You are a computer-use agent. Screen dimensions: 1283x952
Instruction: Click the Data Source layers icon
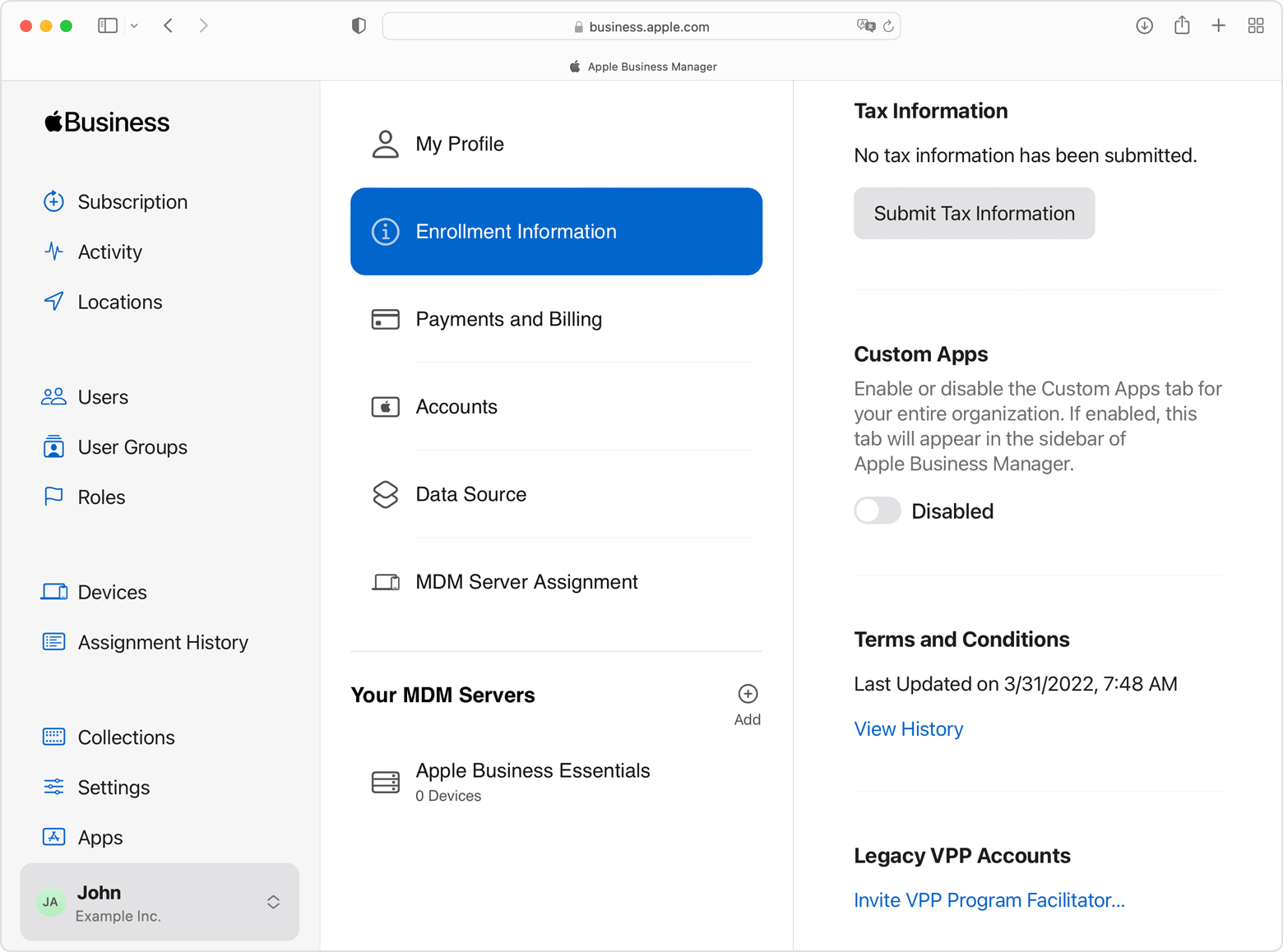pos(385,494)
